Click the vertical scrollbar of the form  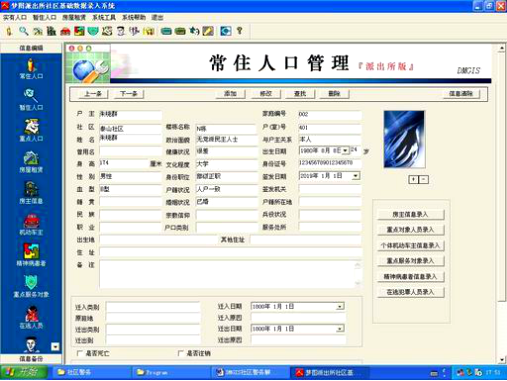(502, 203)
